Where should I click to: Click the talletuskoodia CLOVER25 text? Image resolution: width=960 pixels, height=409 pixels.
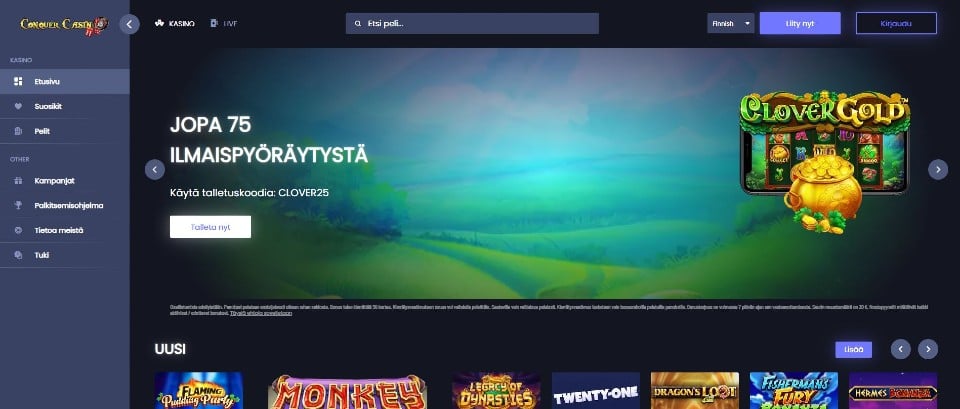pyautogui.click(x=249, y=193)
